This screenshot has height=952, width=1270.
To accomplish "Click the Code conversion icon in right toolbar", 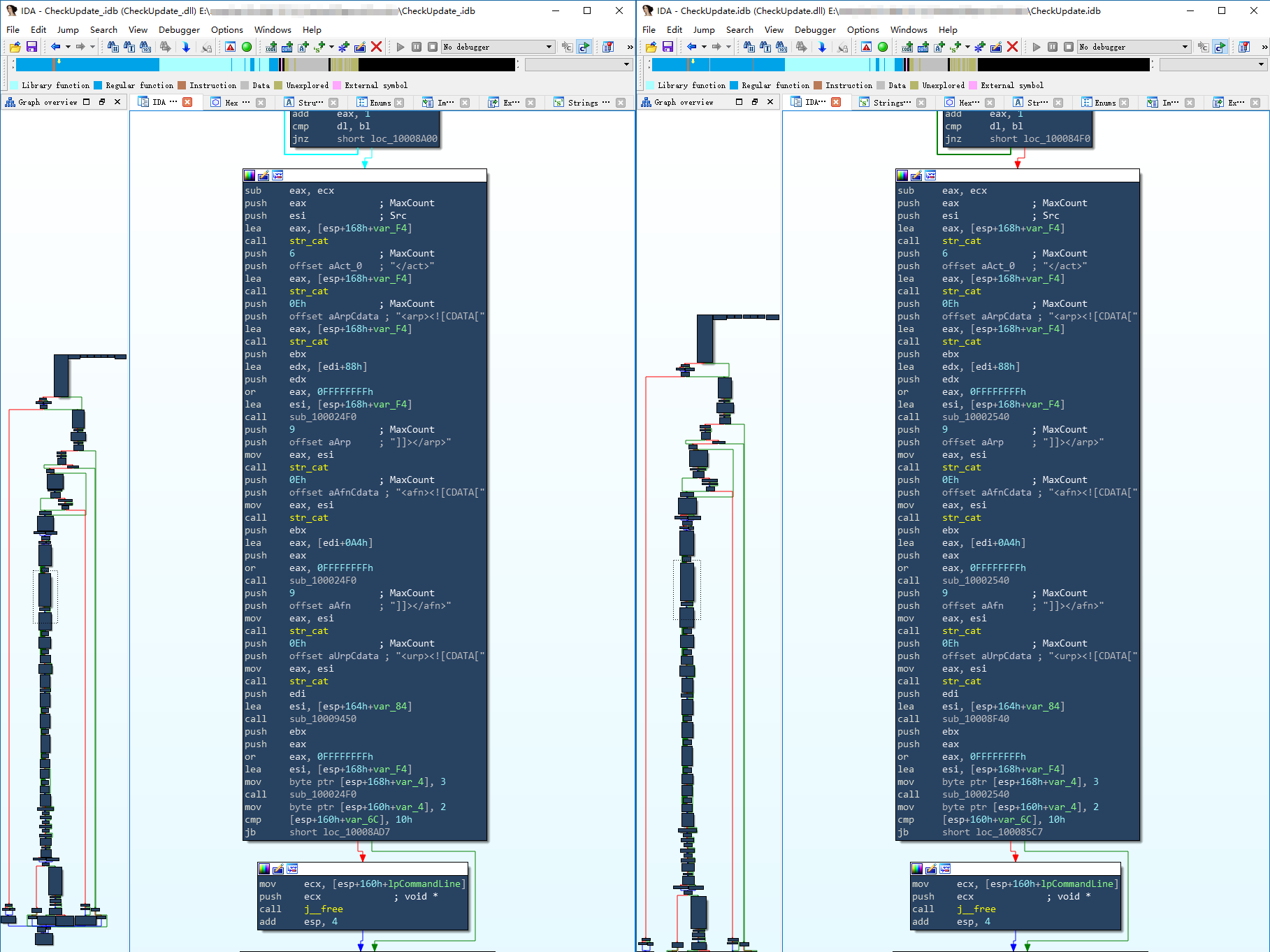I will point(907,47).
